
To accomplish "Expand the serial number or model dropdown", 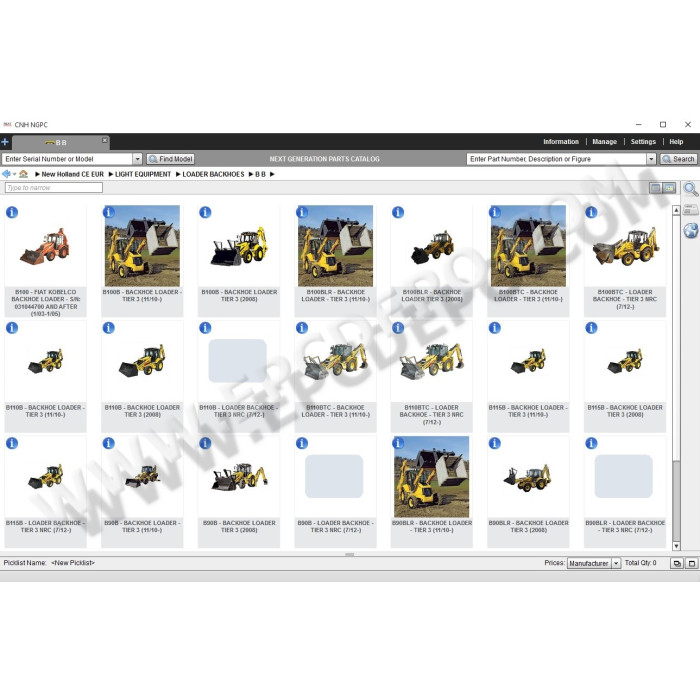I will (138, 159).
